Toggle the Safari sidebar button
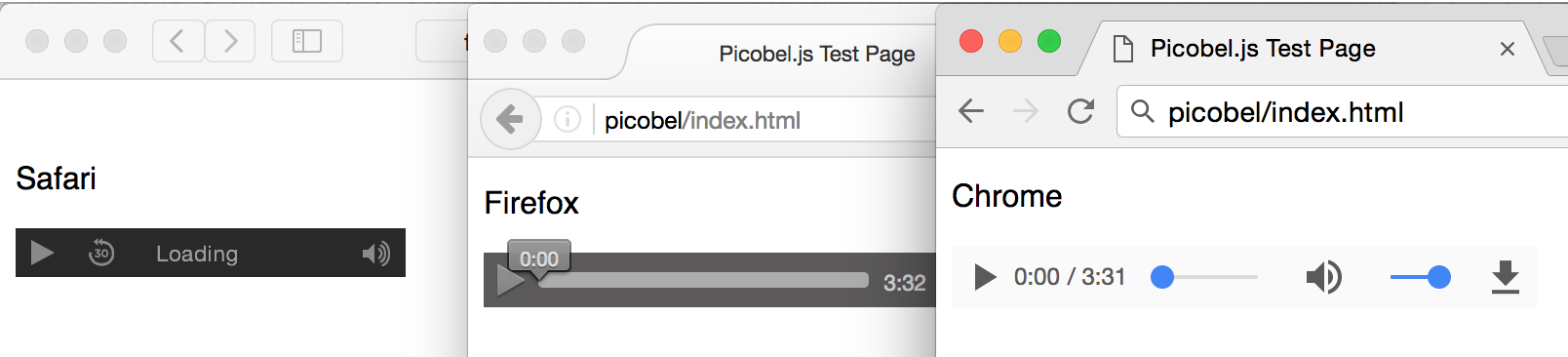 click(x=307, y=41)
